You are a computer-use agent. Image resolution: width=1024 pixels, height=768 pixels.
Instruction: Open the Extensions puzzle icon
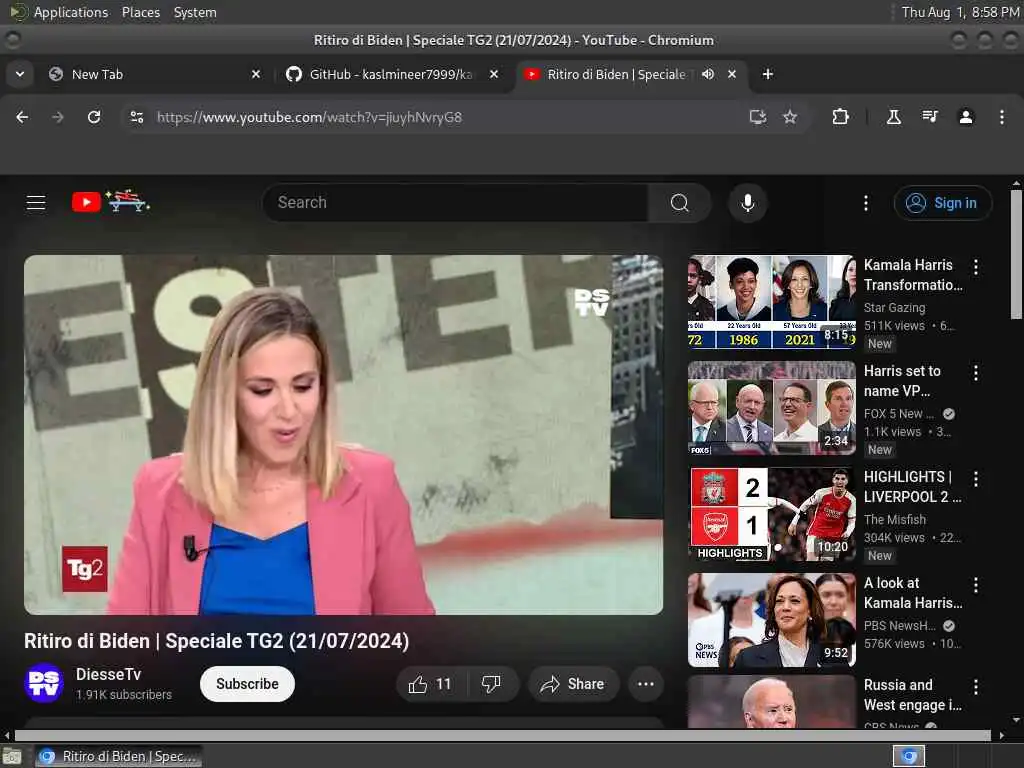tap(840, 117)
